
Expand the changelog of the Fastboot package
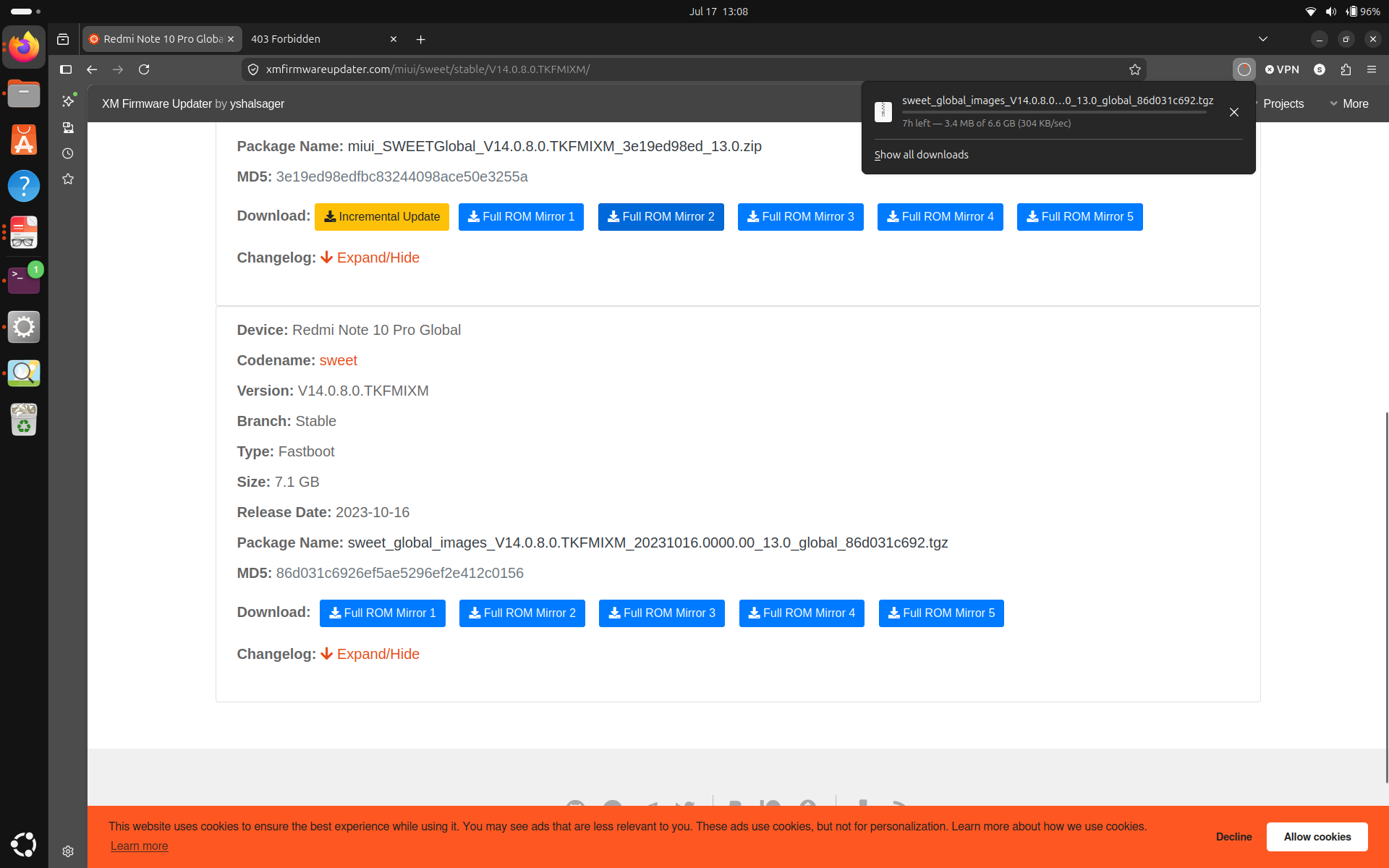pyautogui.click(x=370, y=654)
